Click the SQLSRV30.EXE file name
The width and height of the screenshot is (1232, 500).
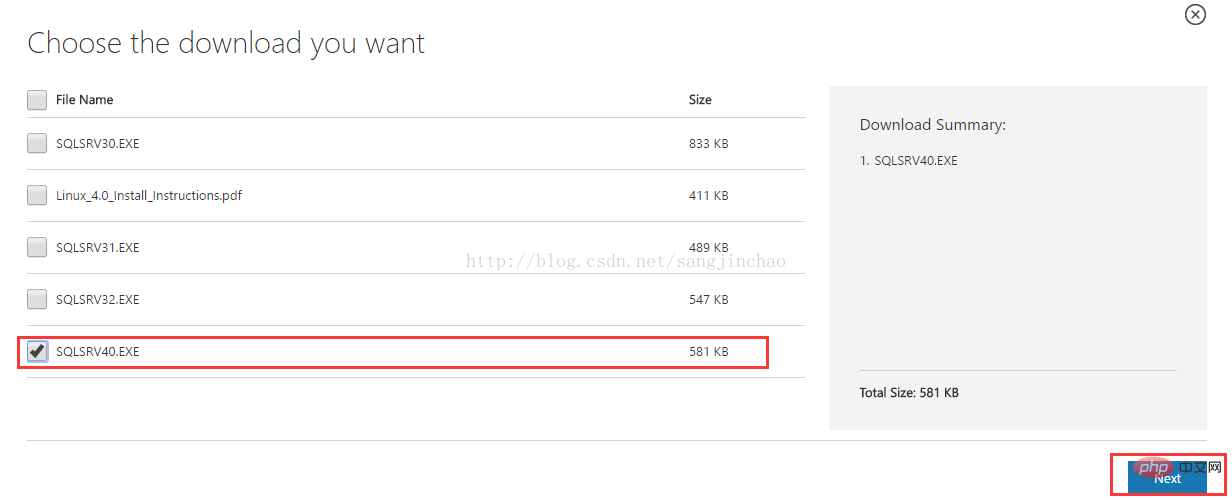click(98, 143)
